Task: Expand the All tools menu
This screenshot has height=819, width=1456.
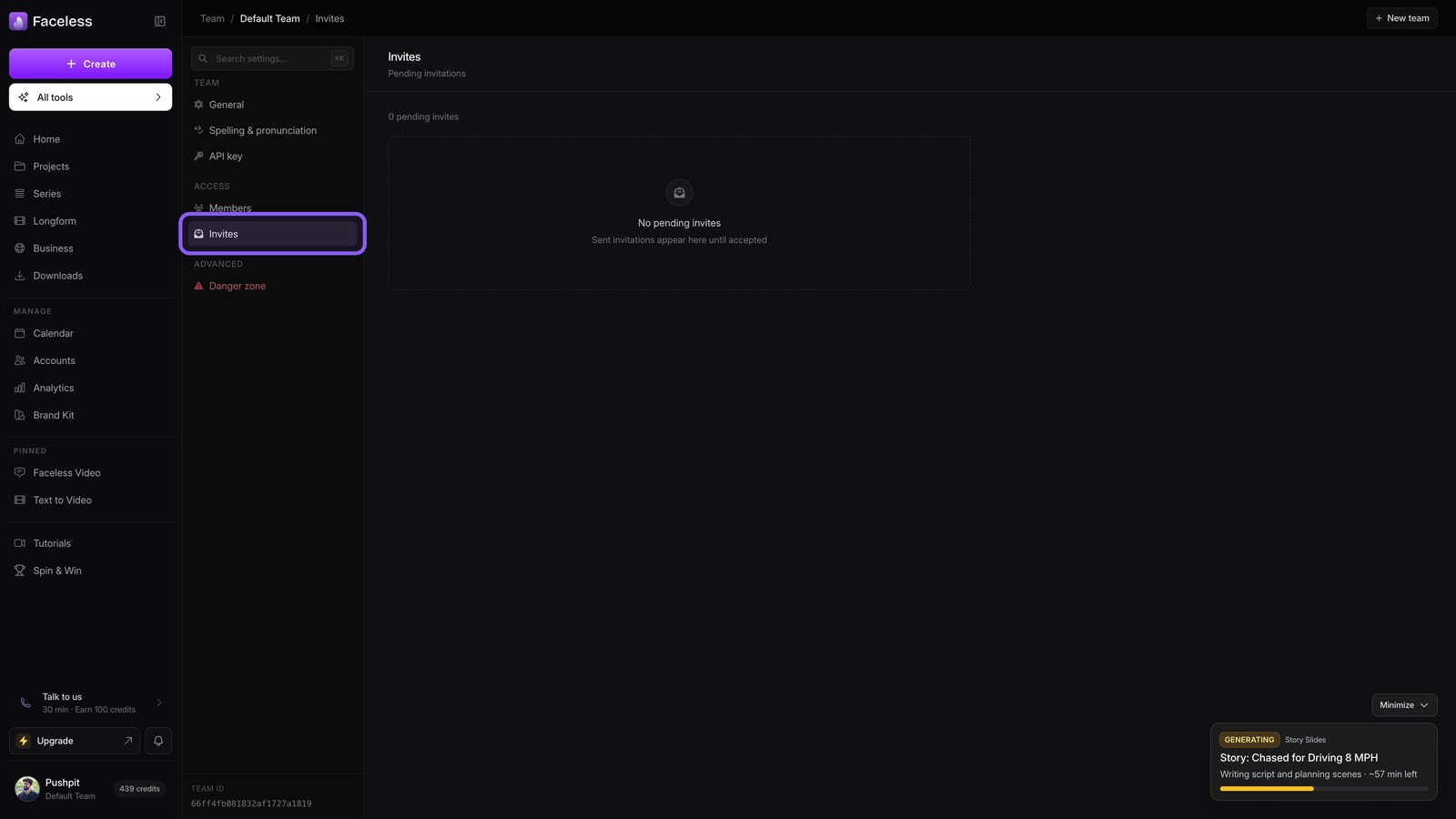Action: (x=90, y=97)
